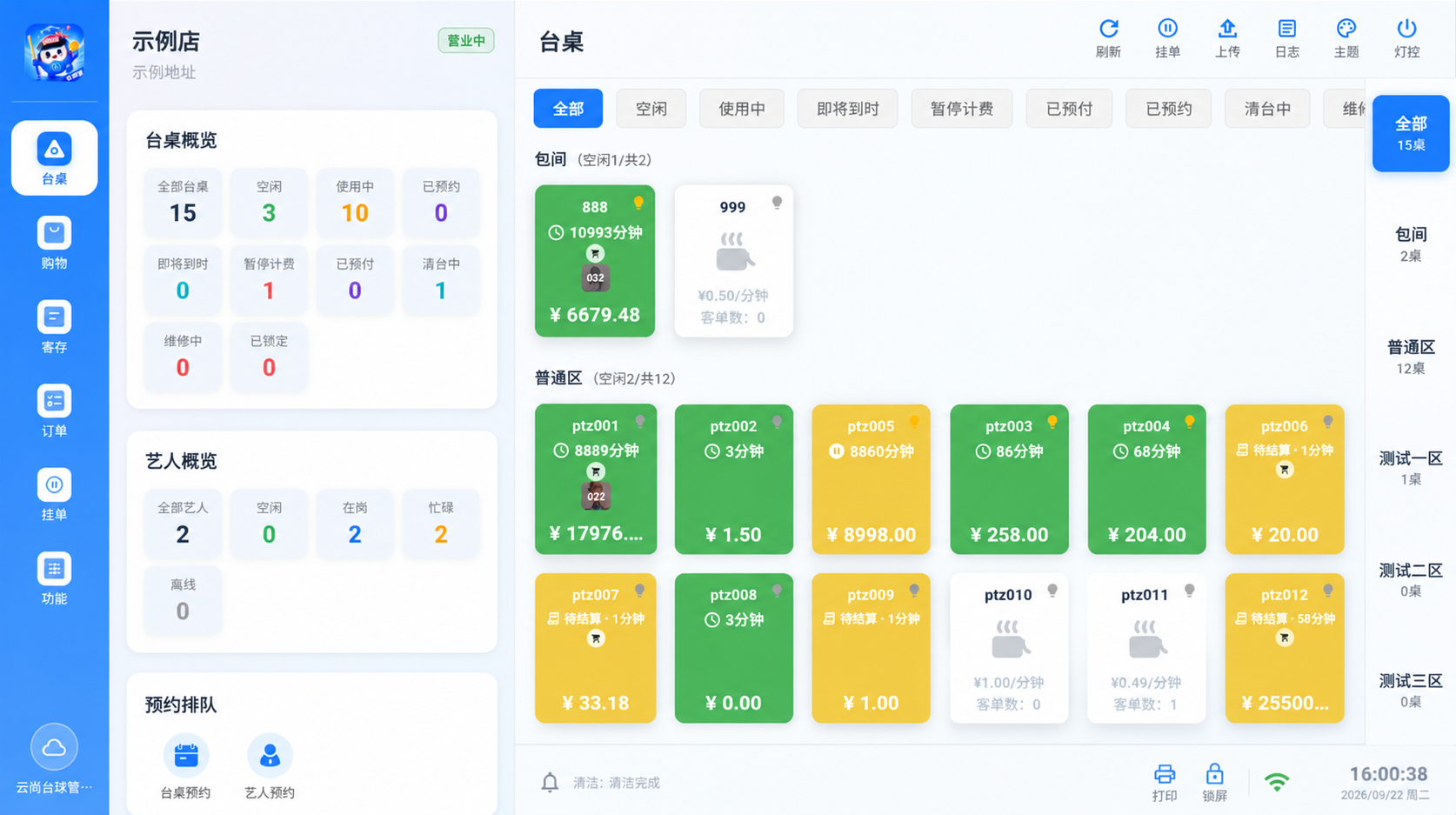The height and width of the screenshot is (815, 1456).
Task: Open the 主题 theme palette icon
Action: 1346,29
